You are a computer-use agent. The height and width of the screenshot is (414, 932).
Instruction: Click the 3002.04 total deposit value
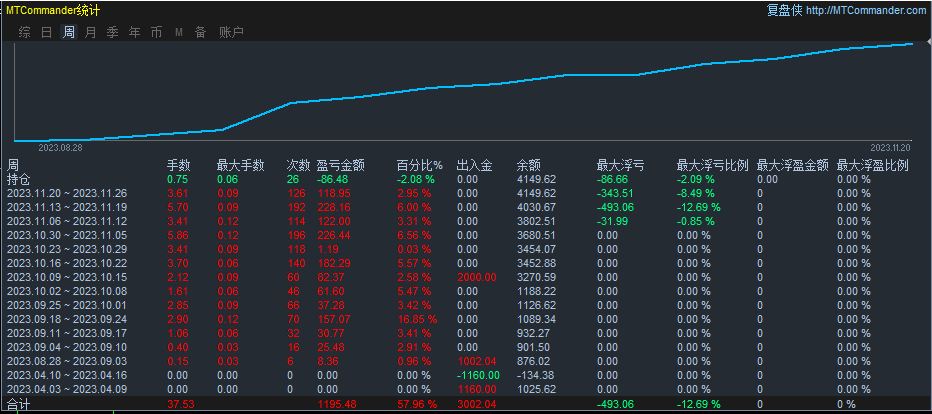pyautogui.click(x=476, y=404)
